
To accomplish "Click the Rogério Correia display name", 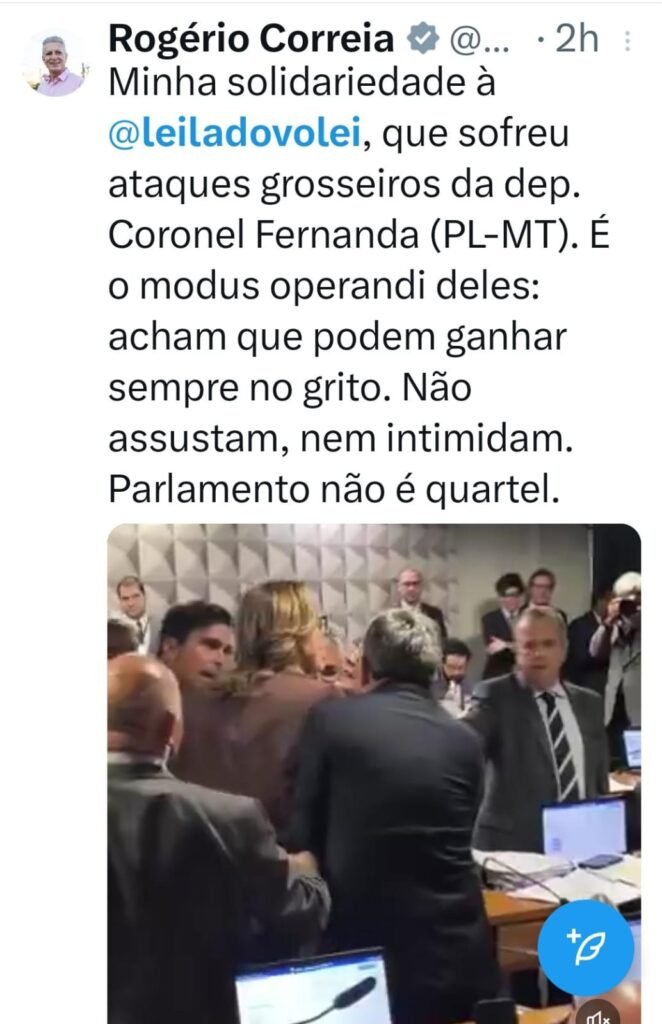I will (251, 39).
